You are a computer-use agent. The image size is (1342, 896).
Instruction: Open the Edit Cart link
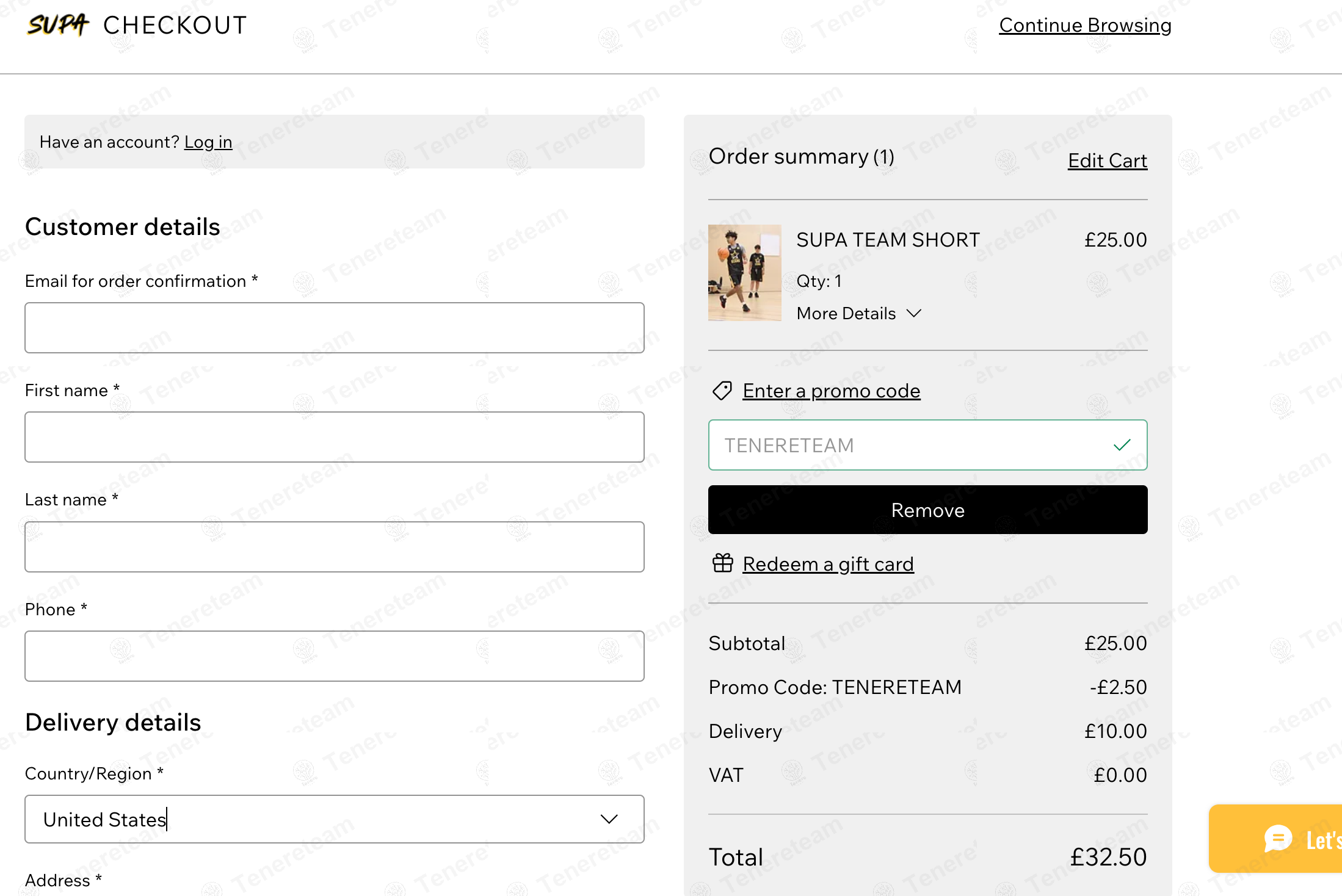1108,161
